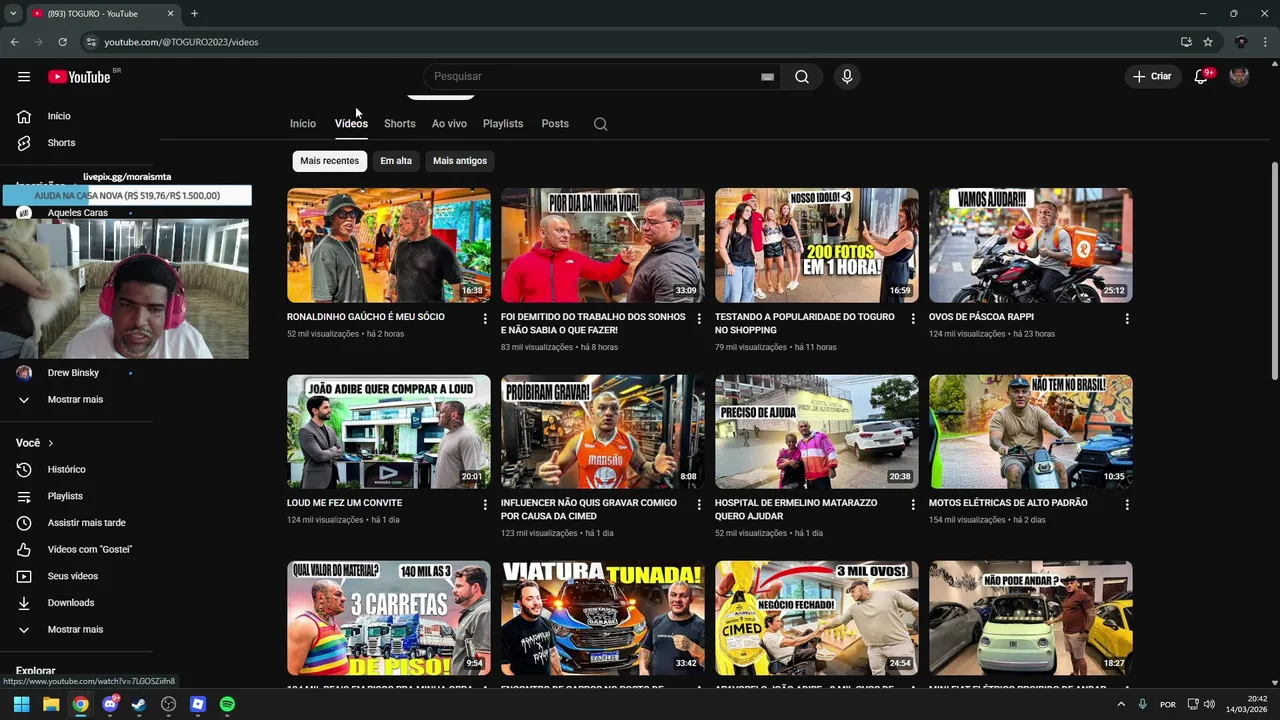
Task: Open the account avatar menu
Action: pyautogui.click(x=1239, y=77)
